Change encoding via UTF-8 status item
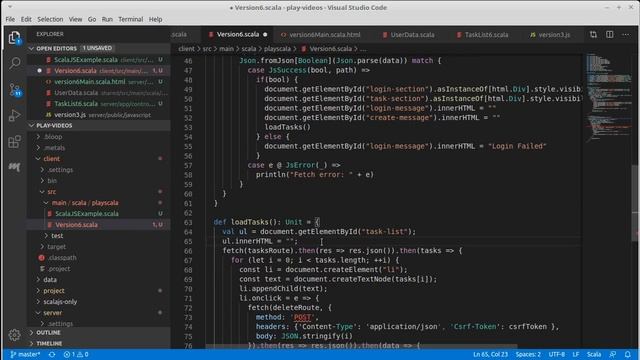The height and width of the screenshot is (360, 640). click(x=557, y=354)
